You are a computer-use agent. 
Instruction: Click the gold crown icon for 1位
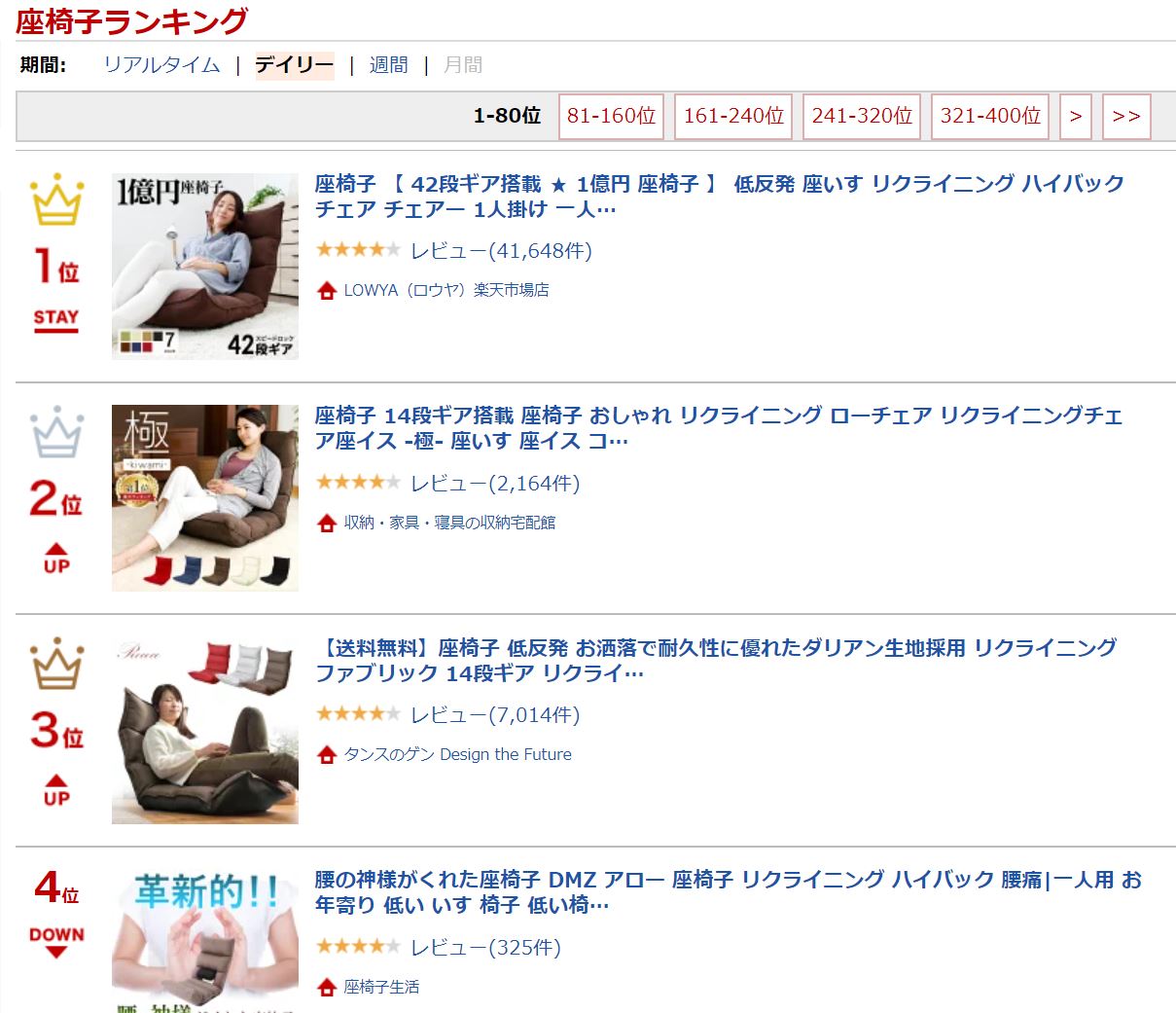(57, 199)
